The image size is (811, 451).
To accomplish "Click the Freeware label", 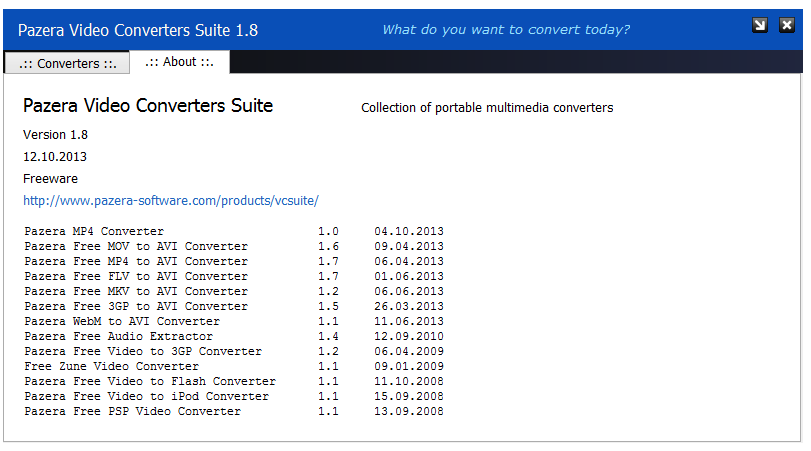I will (50, 178).
